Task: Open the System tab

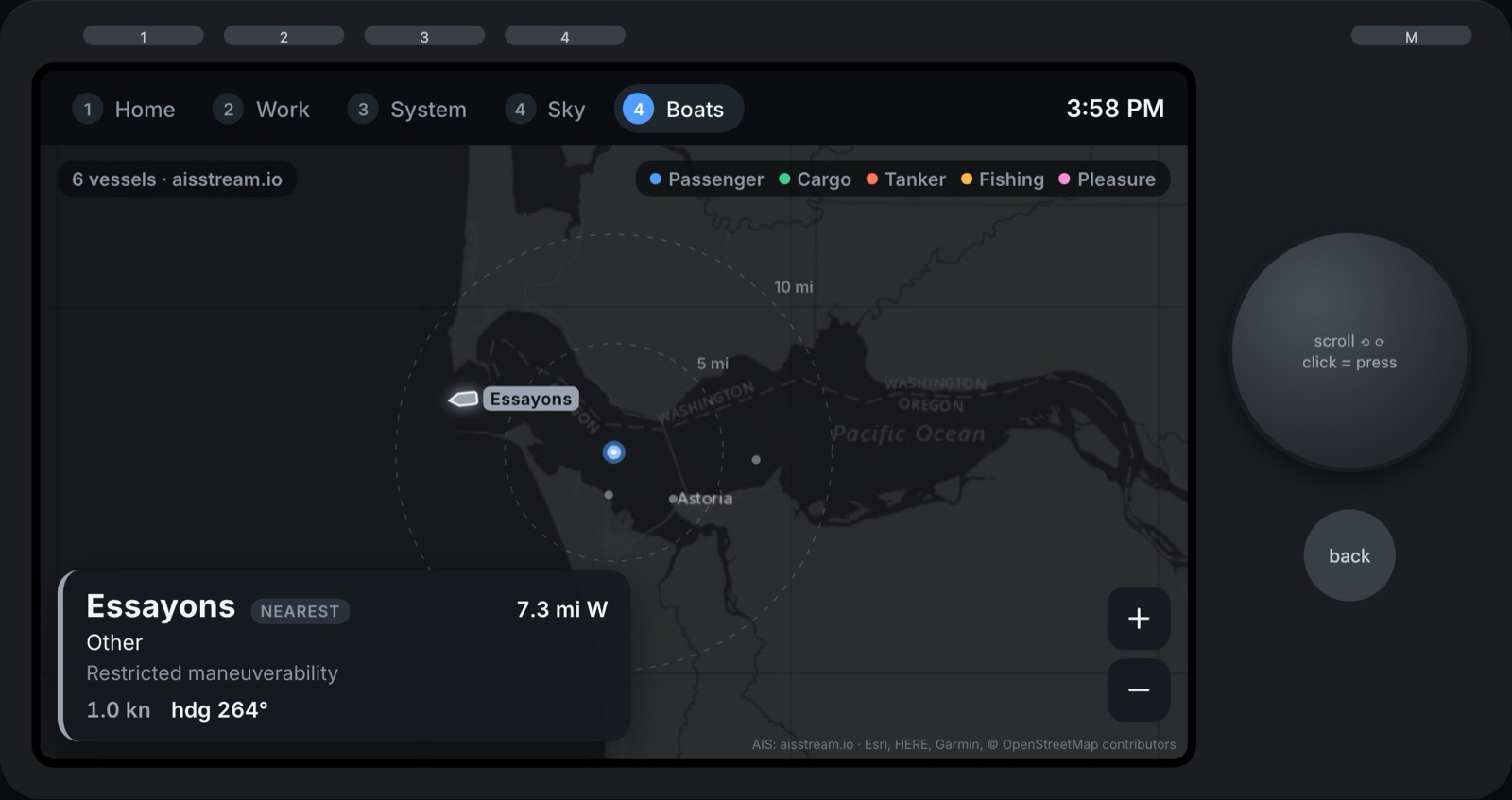Action: pos(407,110)
